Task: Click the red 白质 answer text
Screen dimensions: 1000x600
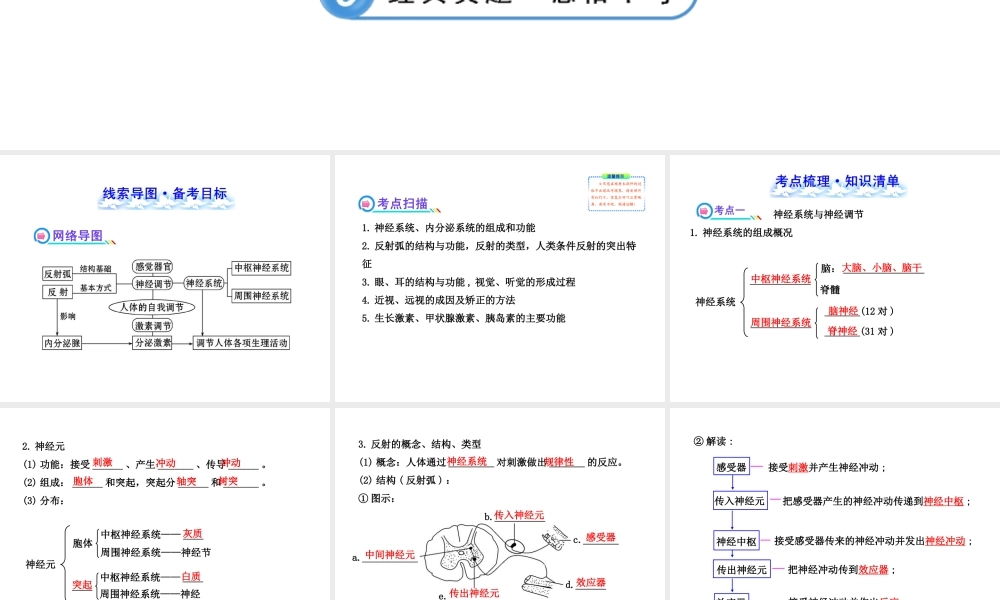Action: pos(191,577)
